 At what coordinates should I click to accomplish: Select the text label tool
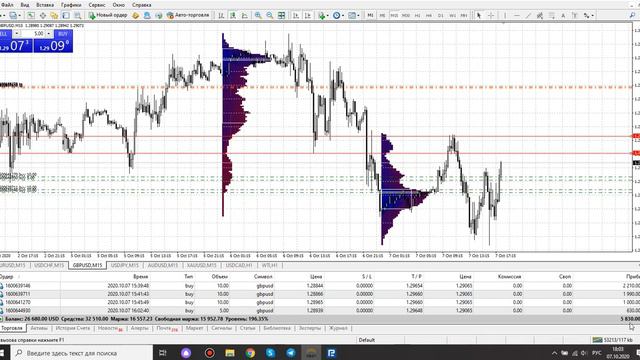tap(574, 16)
